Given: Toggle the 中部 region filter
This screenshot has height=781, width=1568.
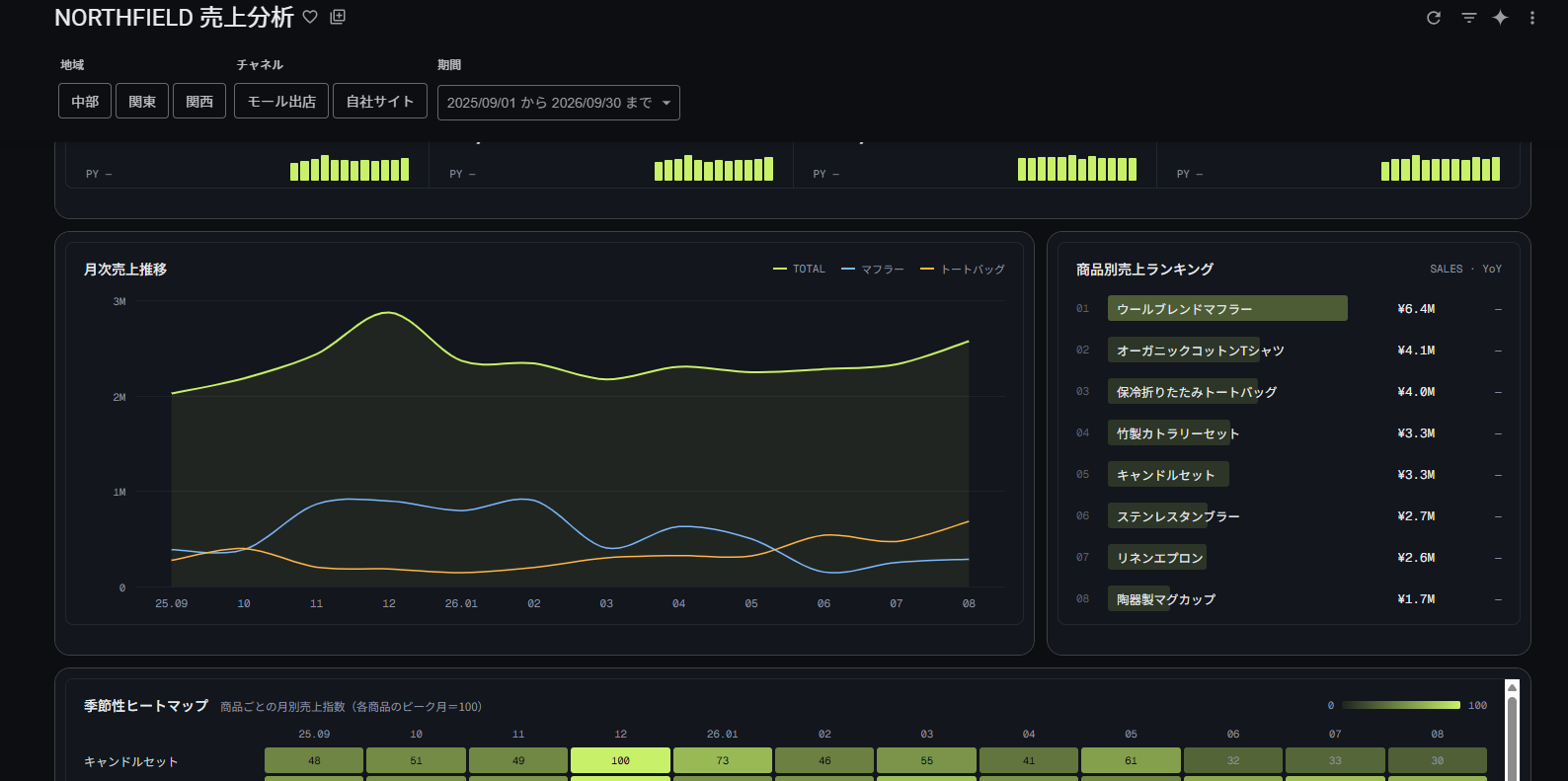Looking at the screenshot, I should click(85, 102).
